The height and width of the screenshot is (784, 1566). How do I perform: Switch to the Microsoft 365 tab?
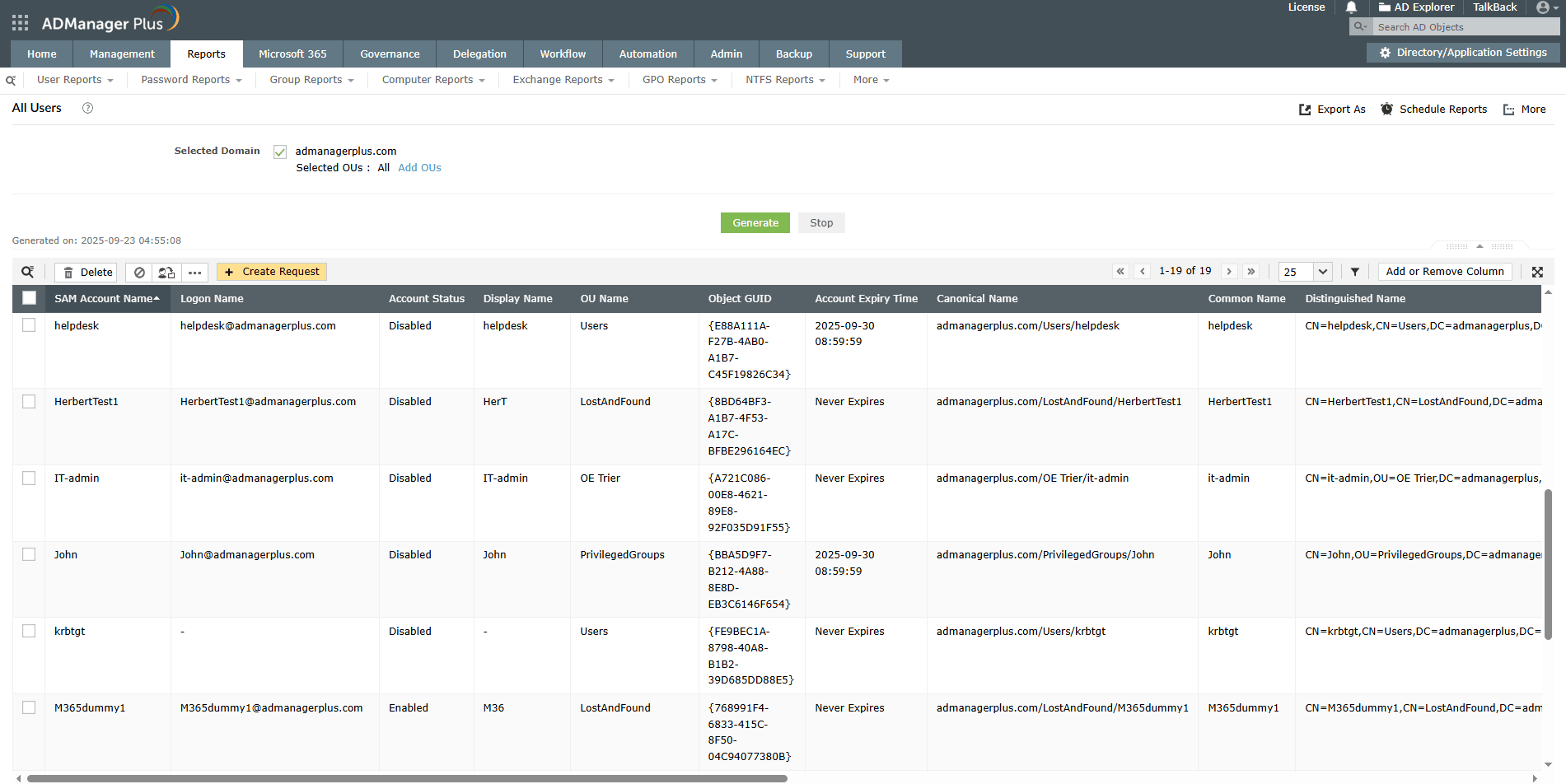[x=292, y=54]
